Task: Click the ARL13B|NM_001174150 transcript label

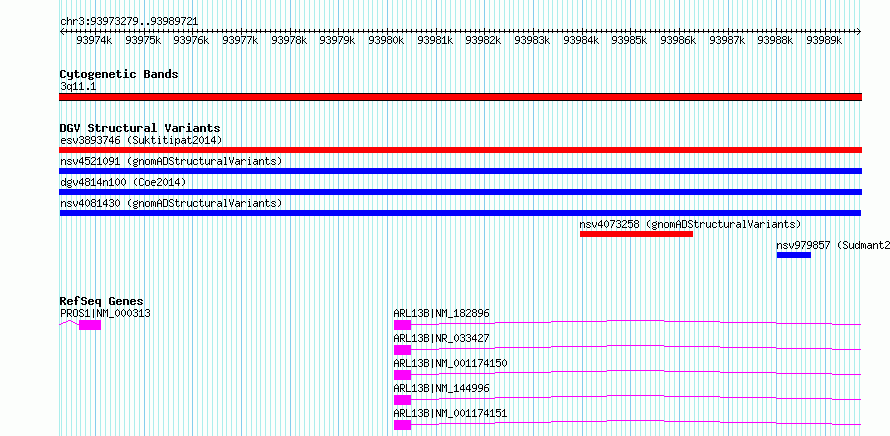Action: (x=450, y=363)
